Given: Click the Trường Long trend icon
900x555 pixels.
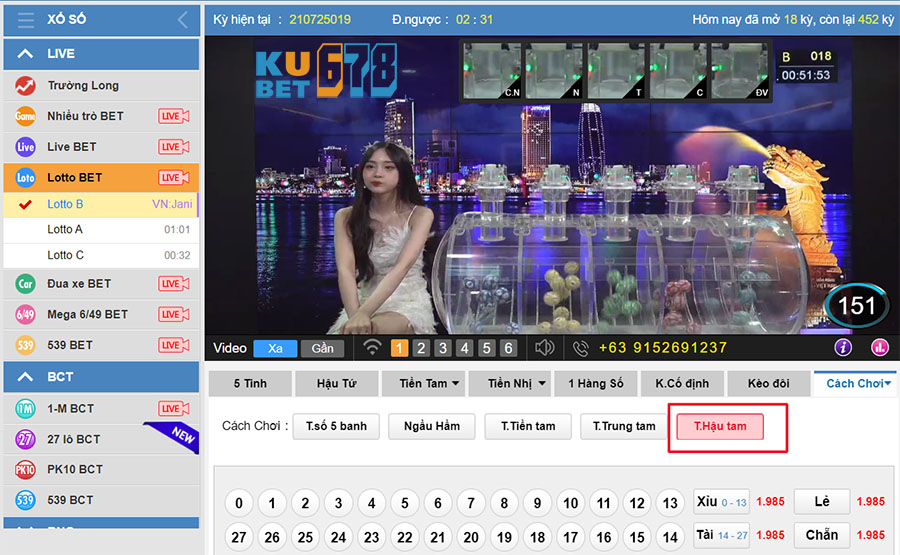Looking at the screenshot, I should coord(26,85).
